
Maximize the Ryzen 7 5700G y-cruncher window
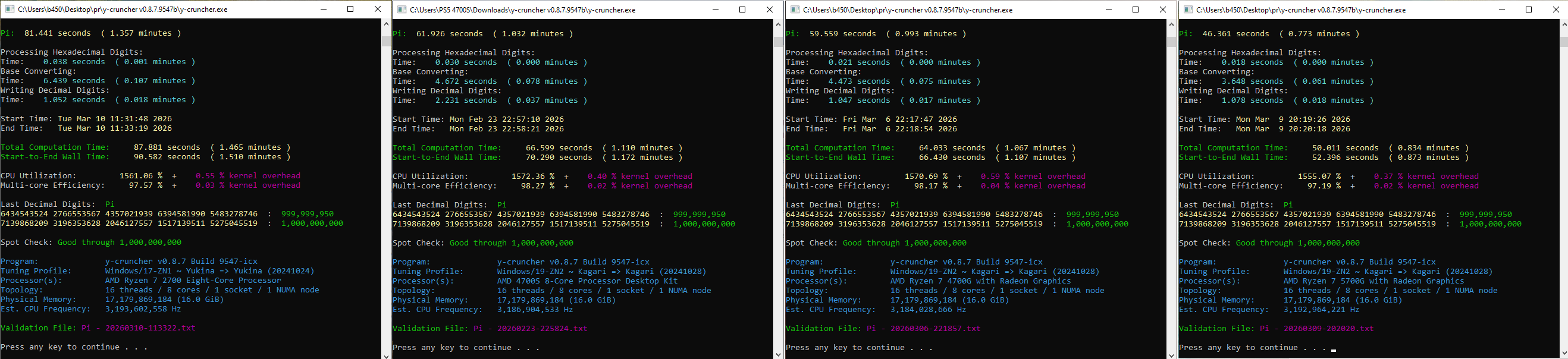tap(1528, 10)
